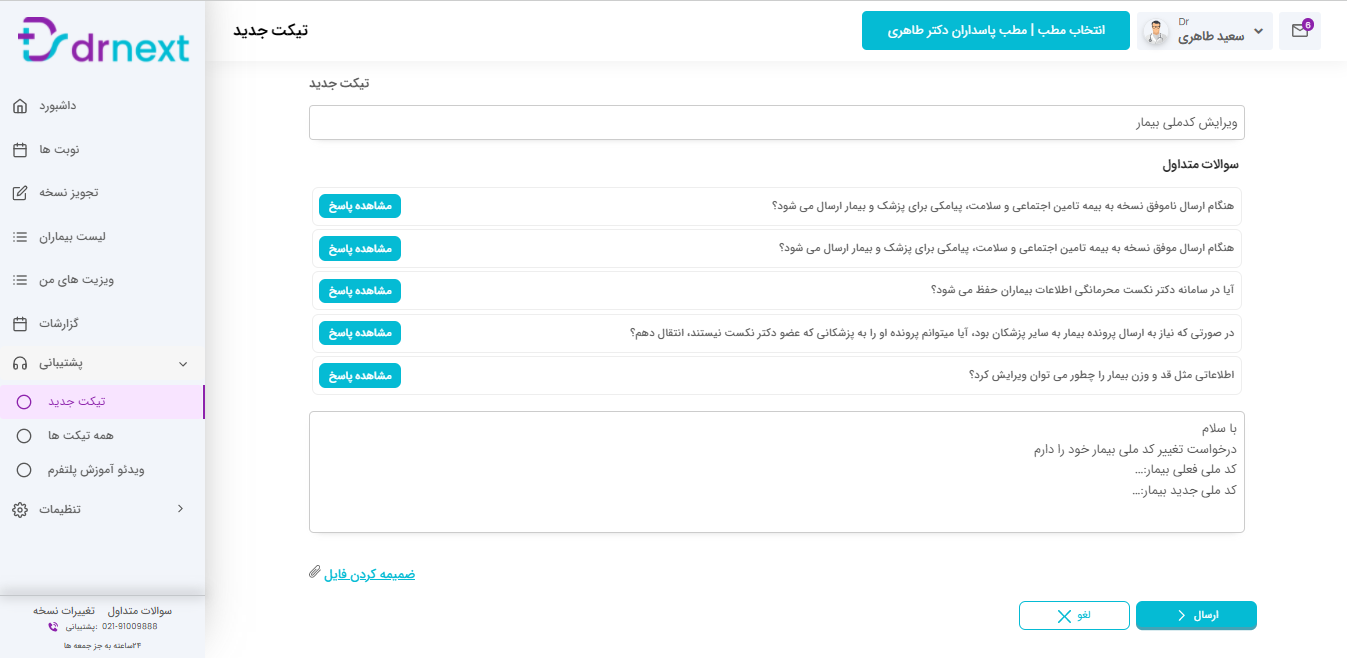This screenshot has width=1347, height=658.
Task: Expand the تنظیمات menu chevron
Action: click(180, 508)
